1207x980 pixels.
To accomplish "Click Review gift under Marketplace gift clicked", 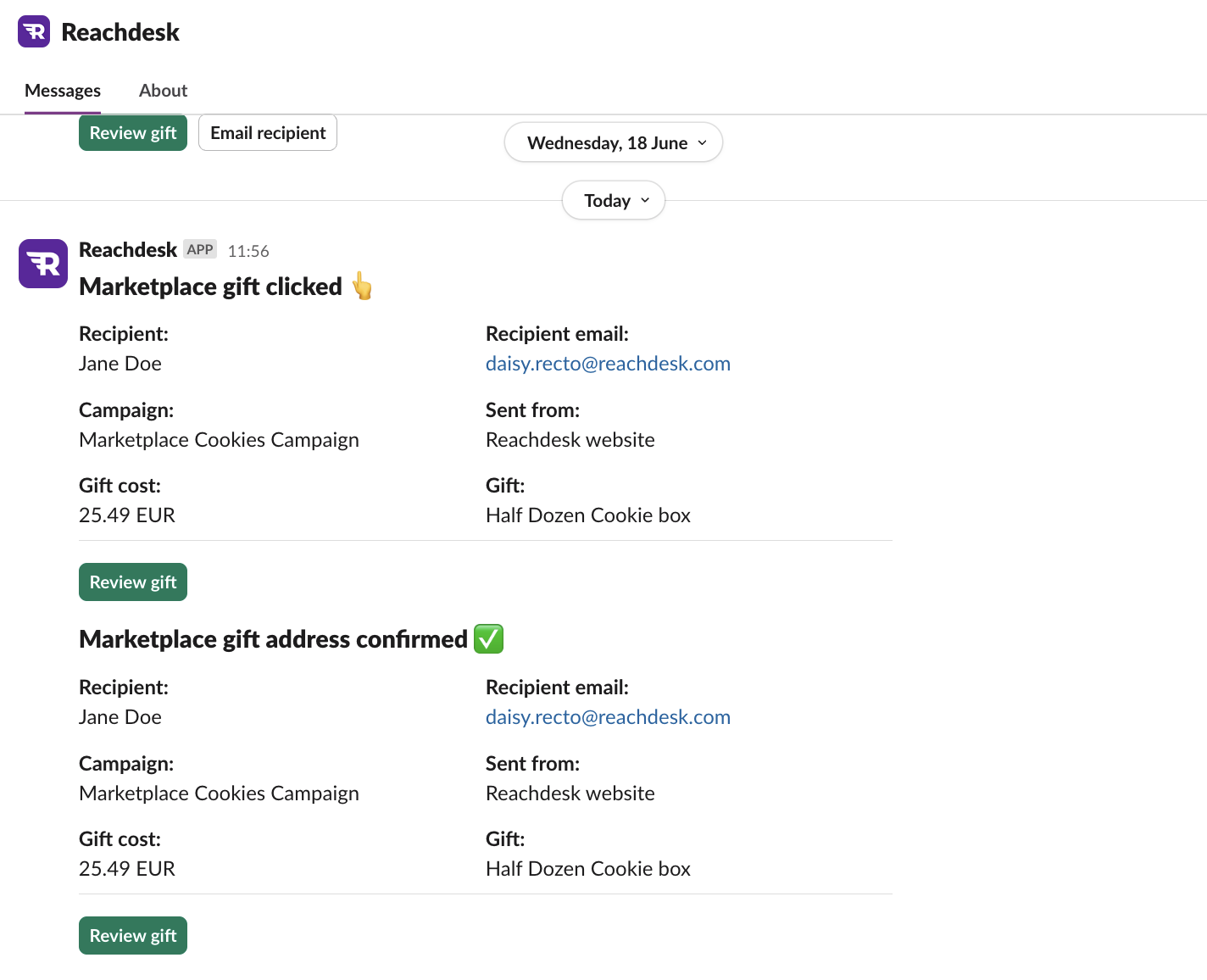I will 133,582.
